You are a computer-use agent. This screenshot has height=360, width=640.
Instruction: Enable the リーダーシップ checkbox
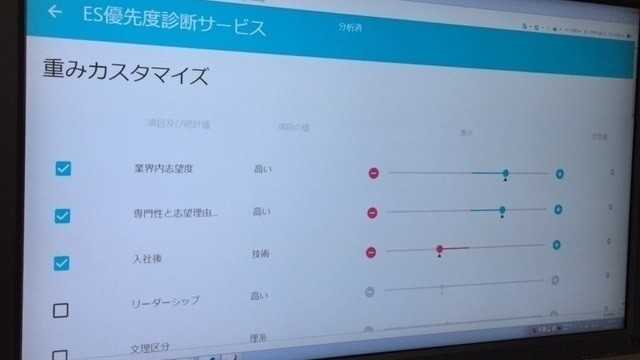click(x=60, y=311)
